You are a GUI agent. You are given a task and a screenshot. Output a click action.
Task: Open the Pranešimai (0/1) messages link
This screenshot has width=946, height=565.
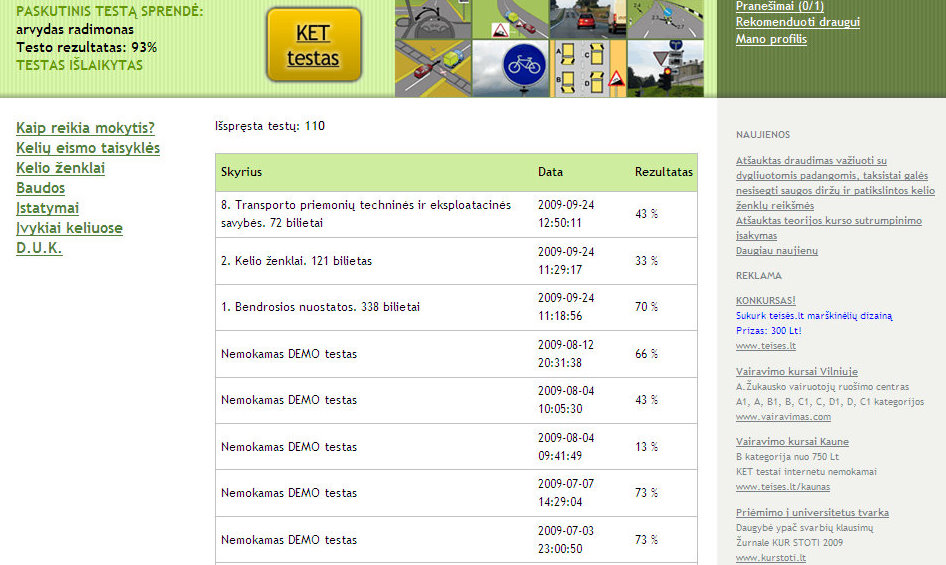(x=779, y=5)
